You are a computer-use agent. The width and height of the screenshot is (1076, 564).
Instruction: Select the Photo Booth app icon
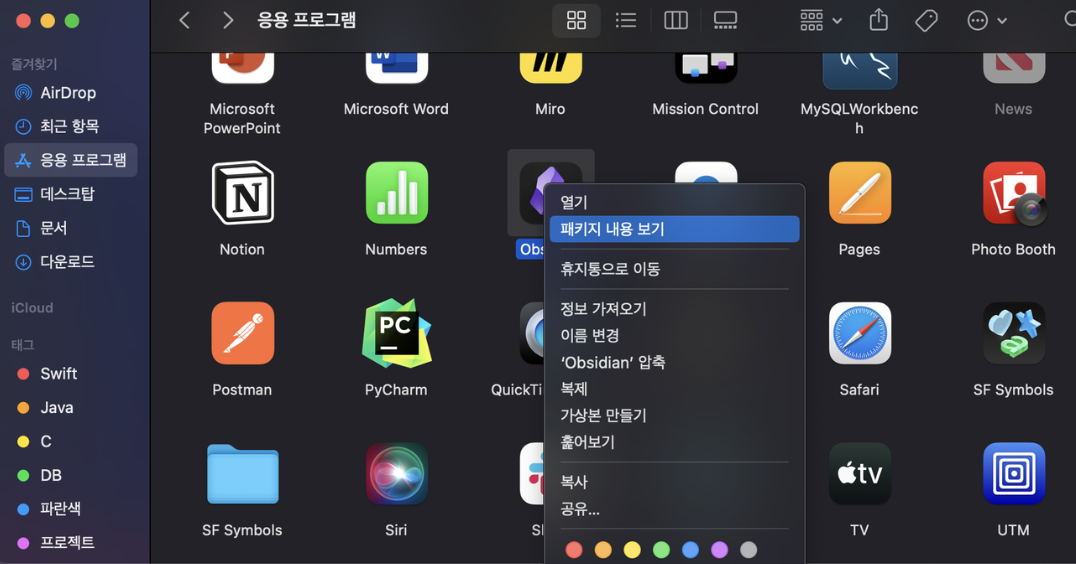[x=1014, y=193]
